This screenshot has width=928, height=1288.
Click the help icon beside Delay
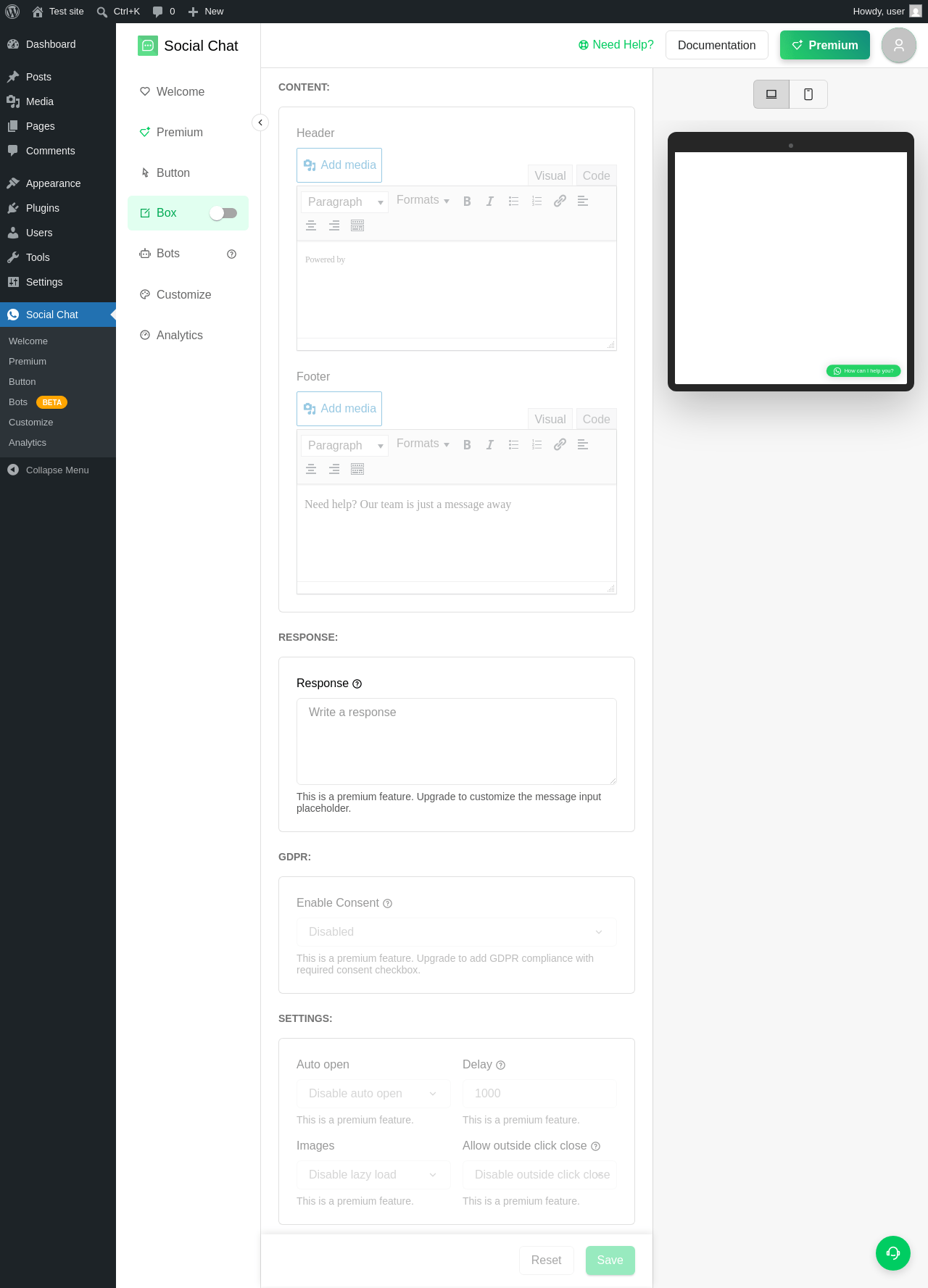tap(500, 1065)
